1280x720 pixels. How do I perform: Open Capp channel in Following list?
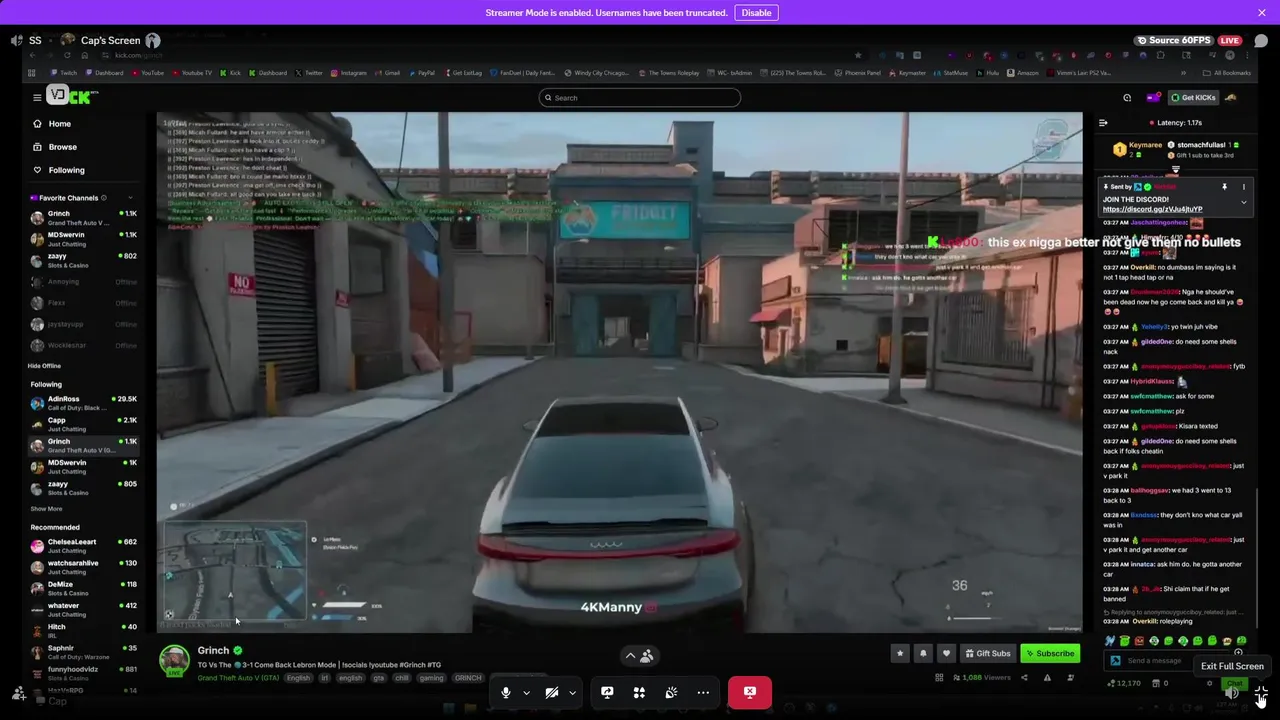pyautogui.click(x=82, y=424)
